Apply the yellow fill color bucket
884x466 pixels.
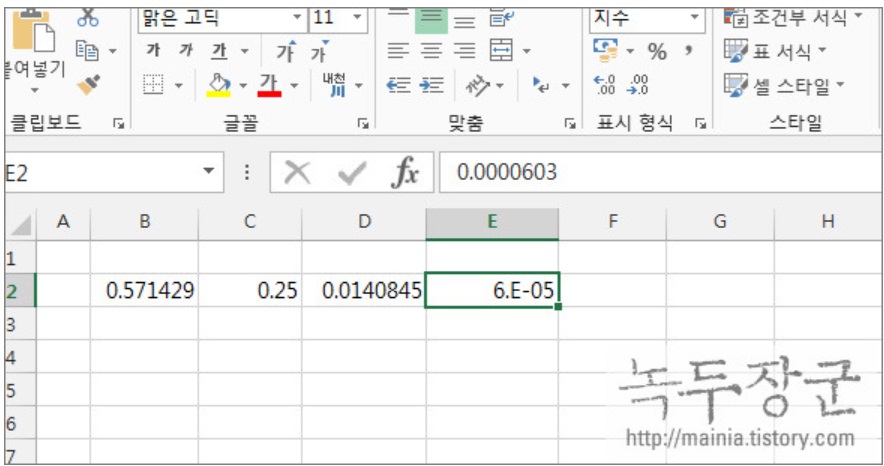pos(218,86)
